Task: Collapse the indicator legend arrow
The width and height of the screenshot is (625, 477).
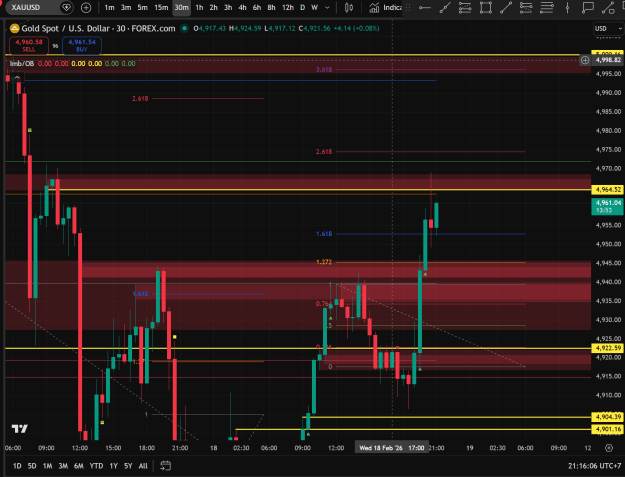Action: (x=17, y=77)
